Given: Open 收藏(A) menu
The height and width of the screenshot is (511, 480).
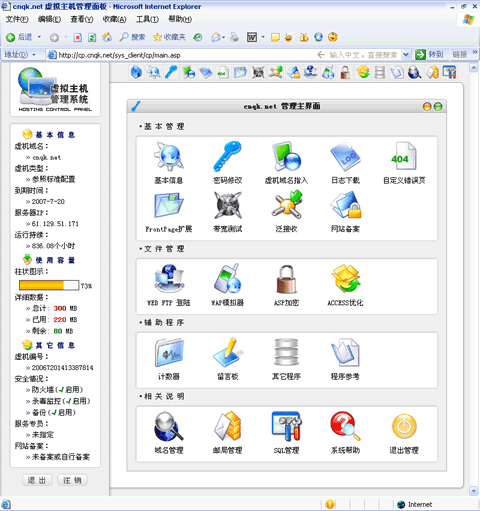Looking at the screenshot, I should (x=114, y=19).
